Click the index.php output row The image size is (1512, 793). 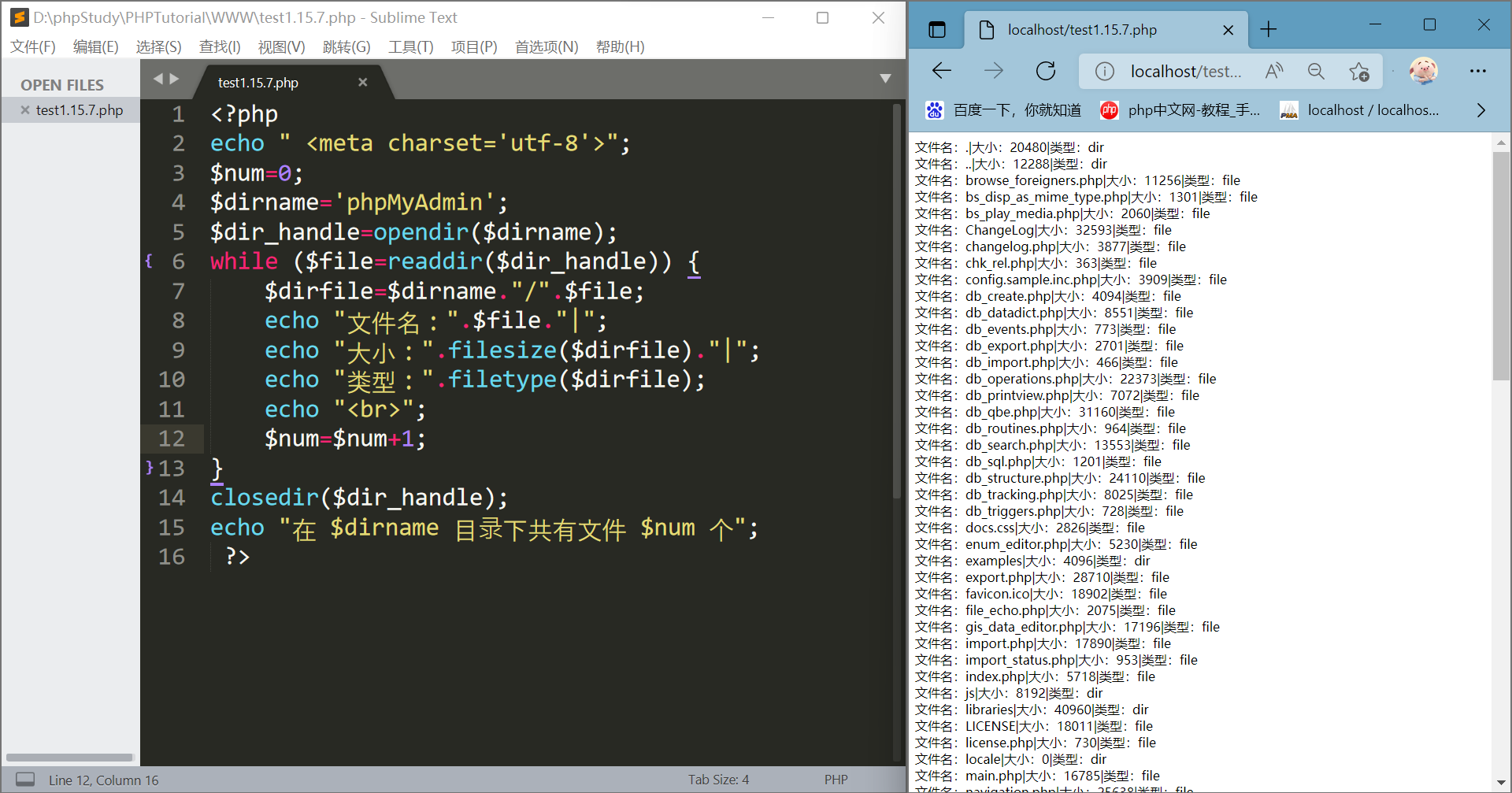[x=1035, y=676]
